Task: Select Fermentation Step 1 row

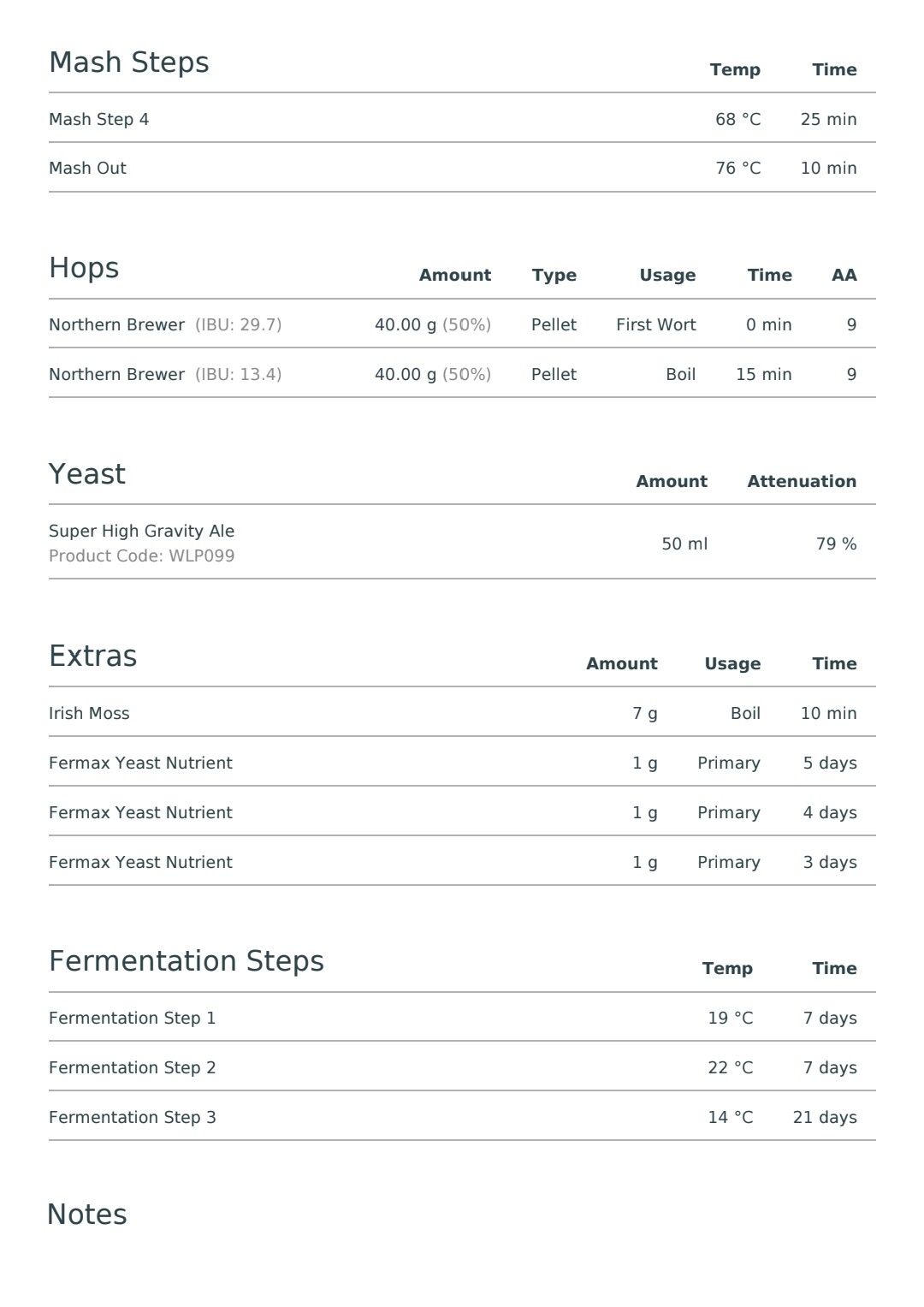Action: point(462,1017)
